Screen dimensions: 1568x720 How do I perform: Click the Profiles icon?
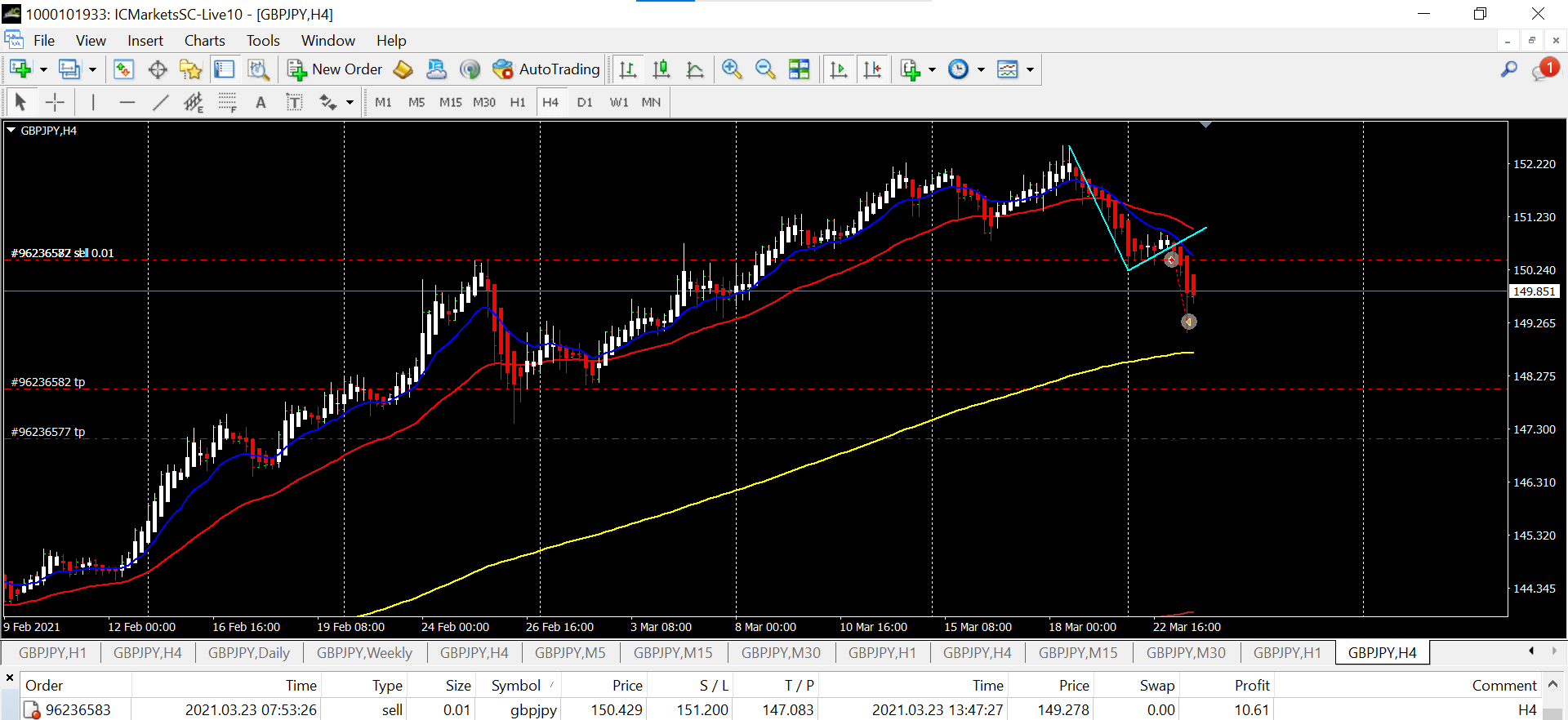(69, 69)
